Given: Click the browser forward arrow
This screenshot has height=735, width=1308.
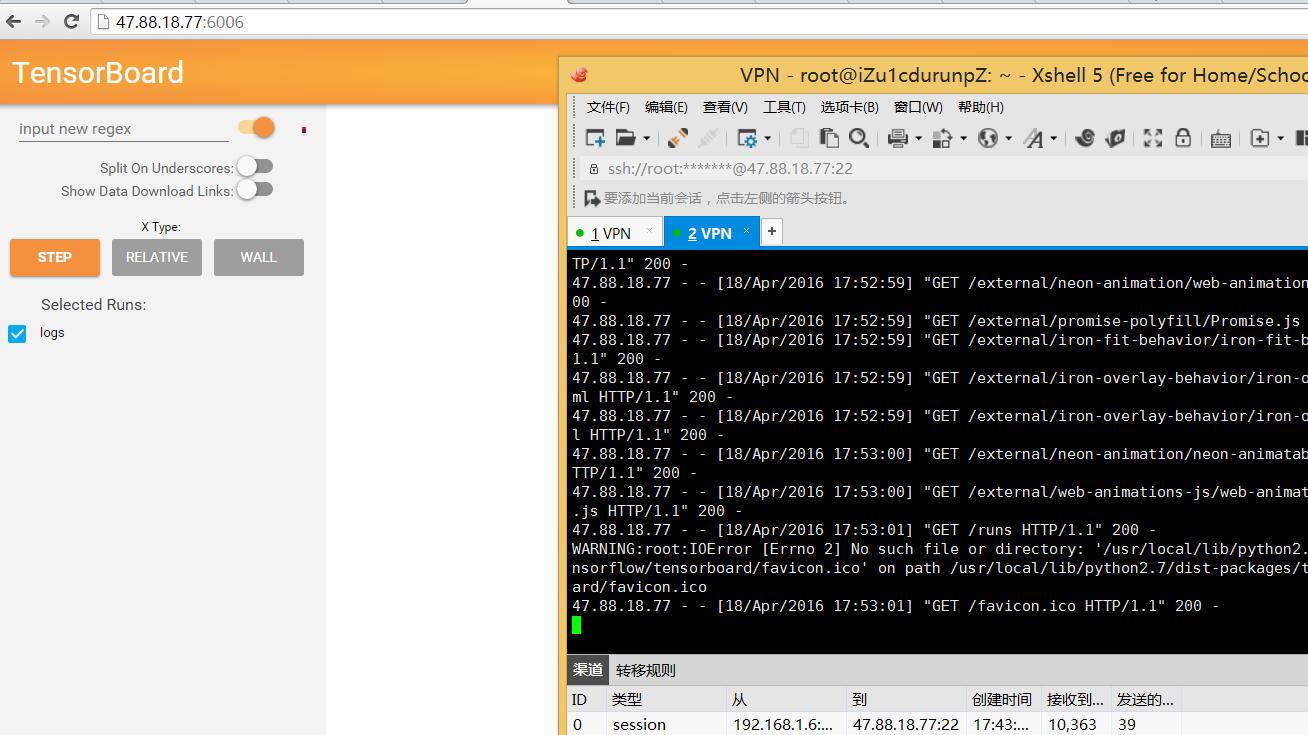Looking at the screenshot, I should pos(42,21).
